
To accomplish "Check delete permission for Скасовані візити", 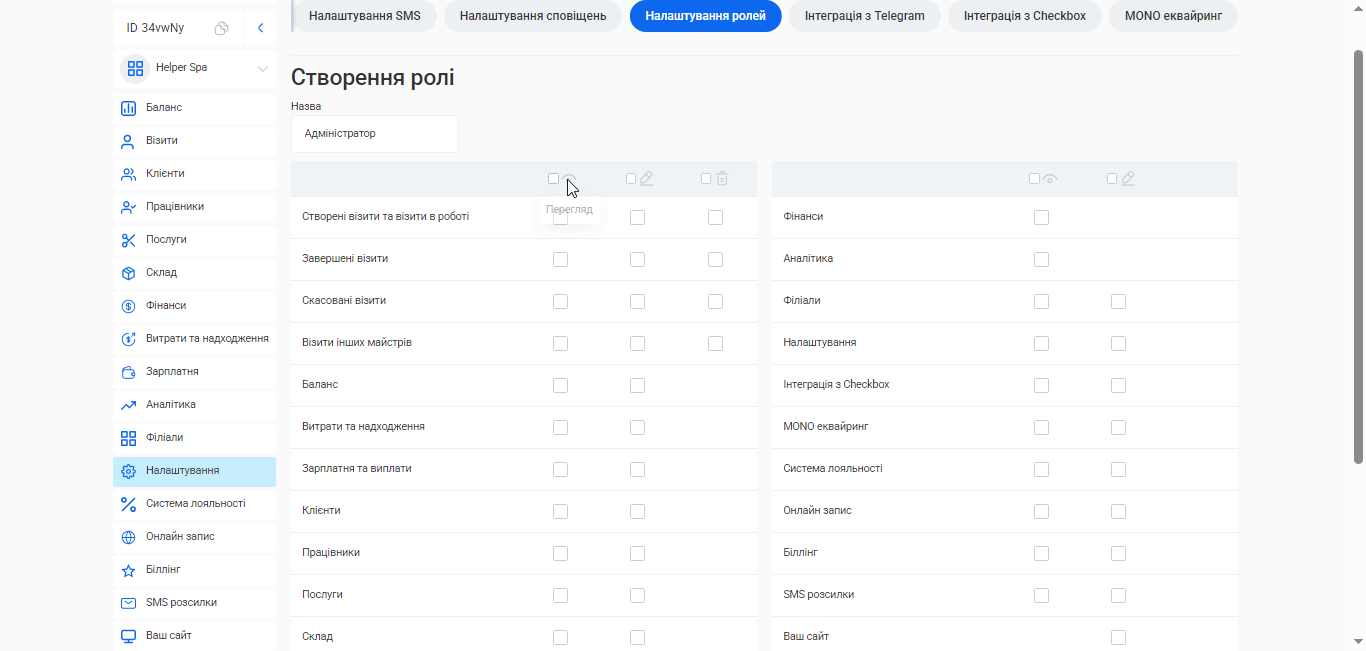I will (x=715, y=301).
